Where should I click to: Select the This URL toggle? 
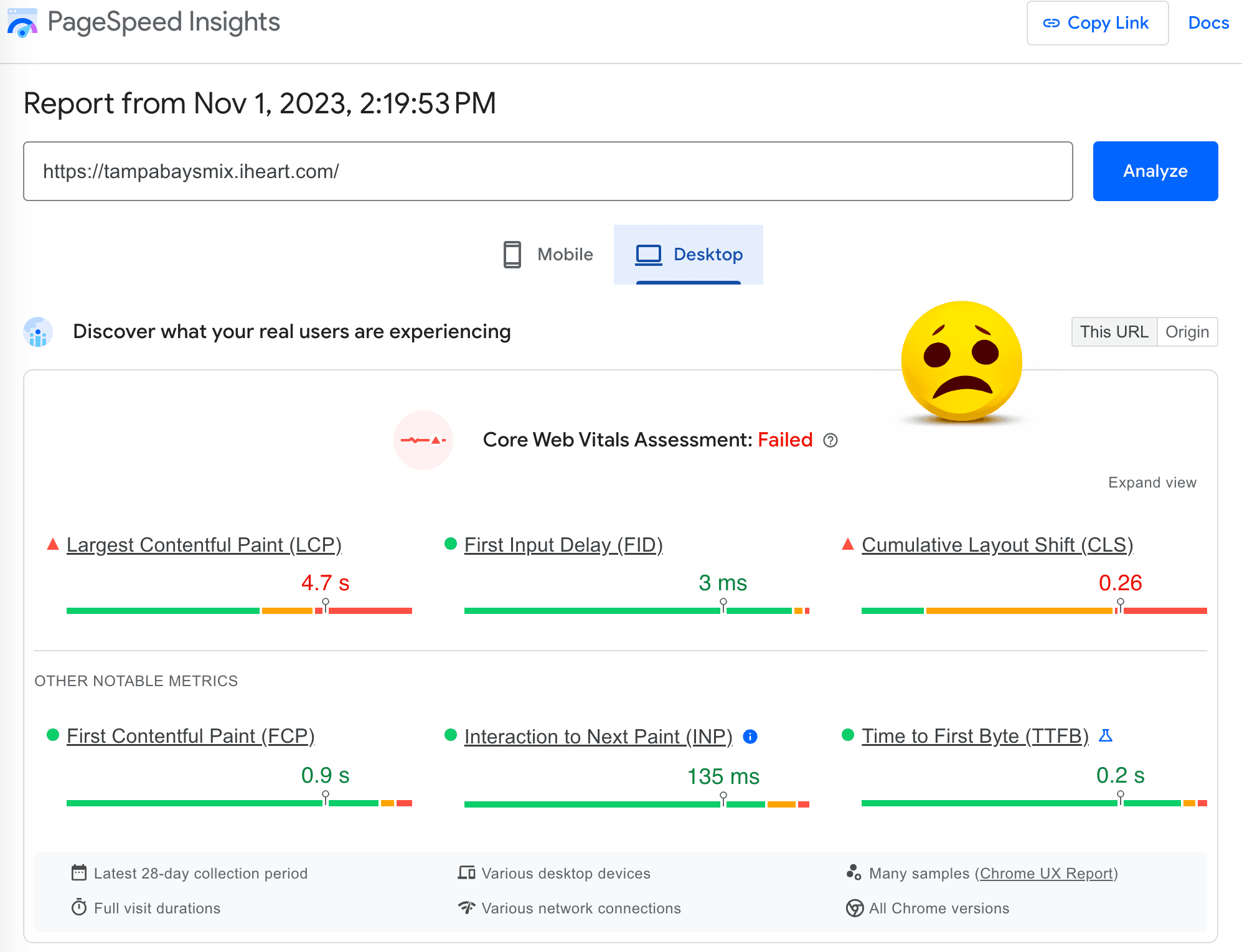(x=1114, y=332)
